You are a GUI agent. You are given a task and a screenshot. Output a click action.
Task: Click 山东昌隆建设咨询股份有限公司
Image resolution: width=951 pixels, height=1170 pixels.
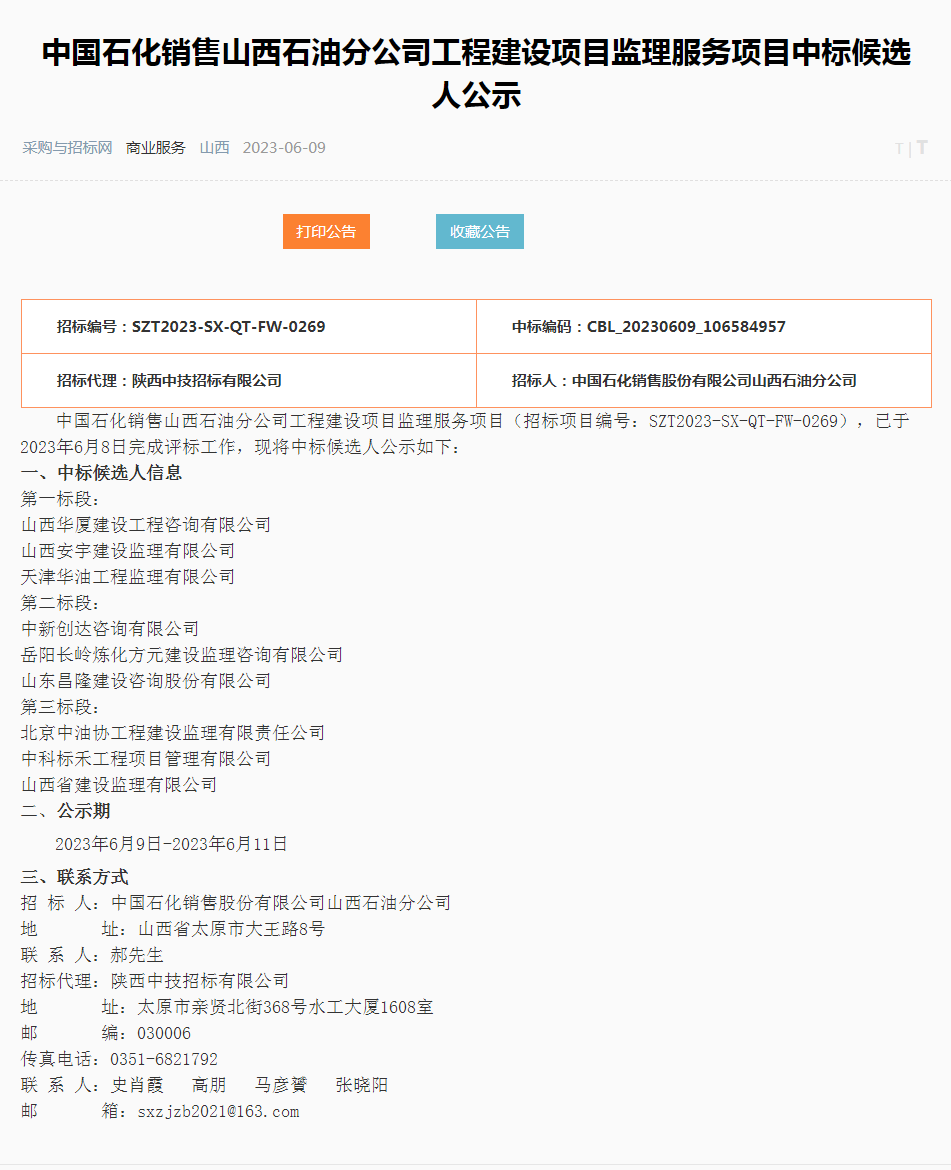click(146, 681)
